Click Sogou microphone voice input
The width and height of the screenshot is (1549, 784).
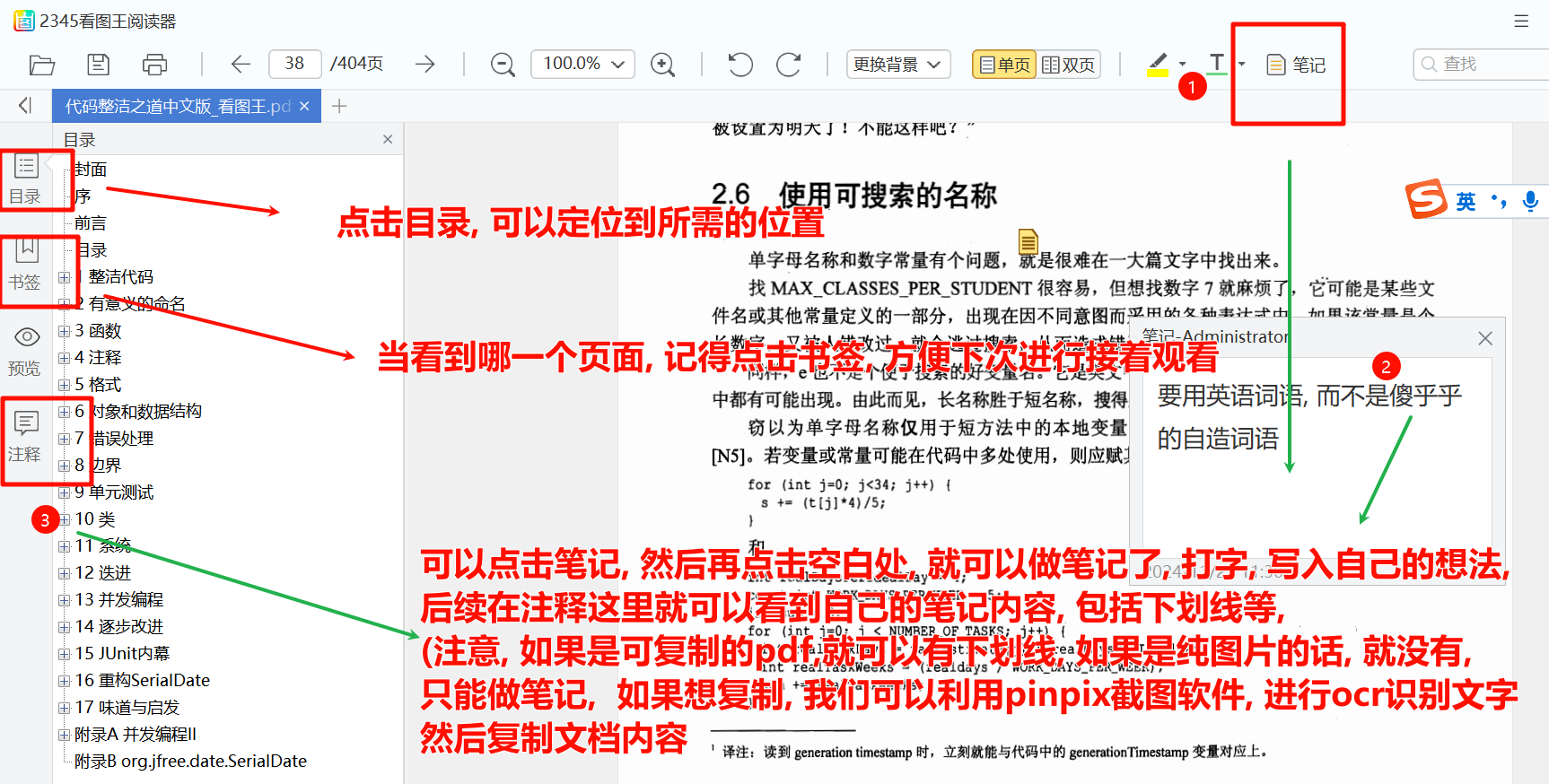1530,201
